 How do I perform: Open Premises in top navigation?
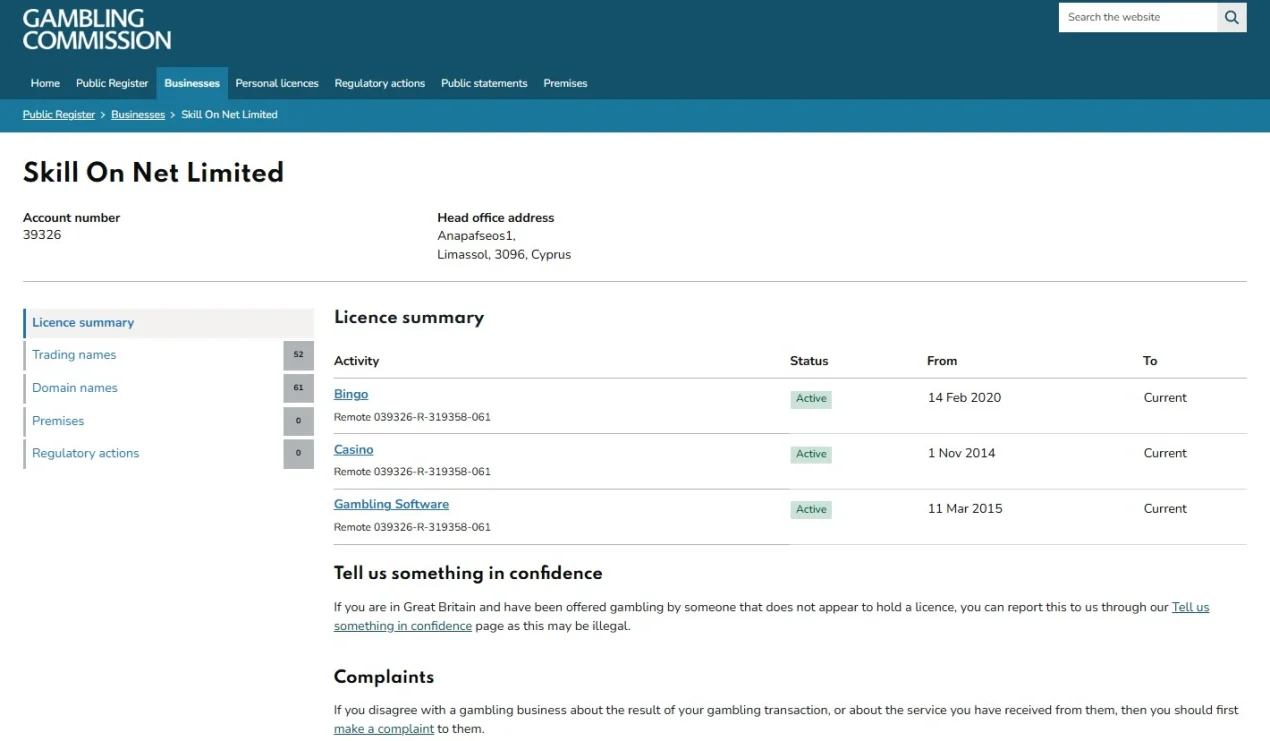[565, 83]
